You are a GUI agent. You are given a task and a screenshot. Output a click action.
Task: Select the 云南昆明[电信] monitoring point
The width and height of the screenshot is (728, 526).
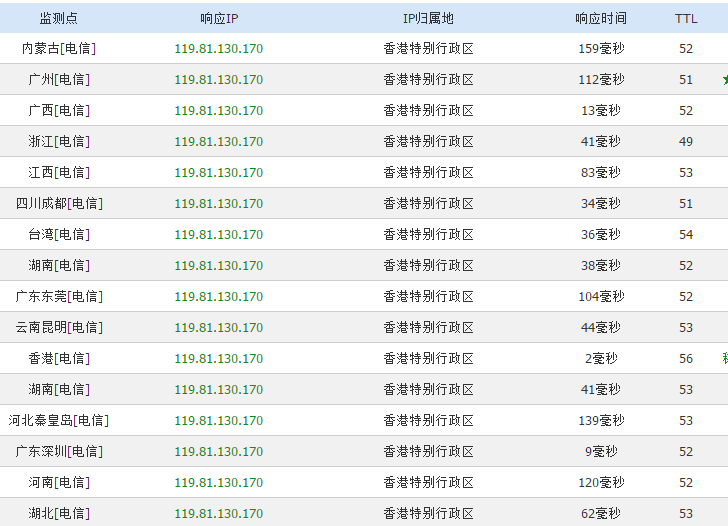(x=58, y=327)
